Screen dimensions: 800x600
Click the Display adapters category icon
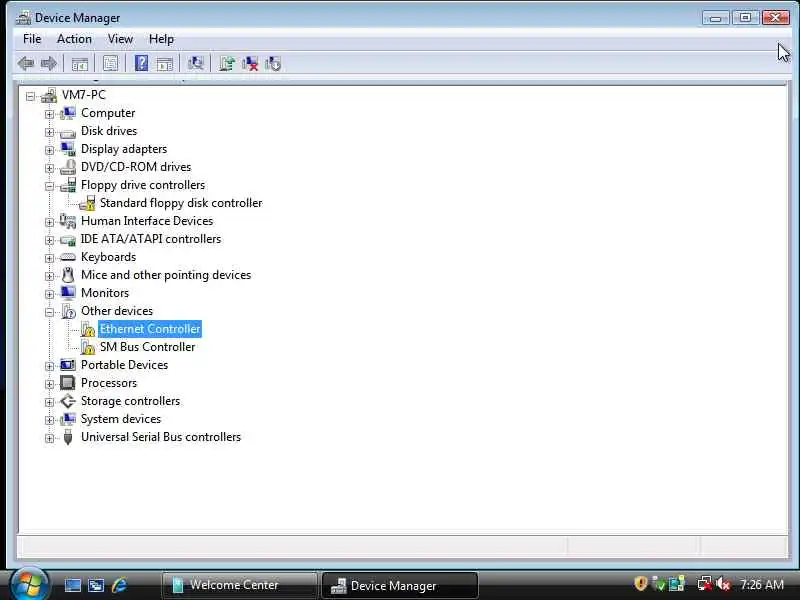(x=68, y=149)
